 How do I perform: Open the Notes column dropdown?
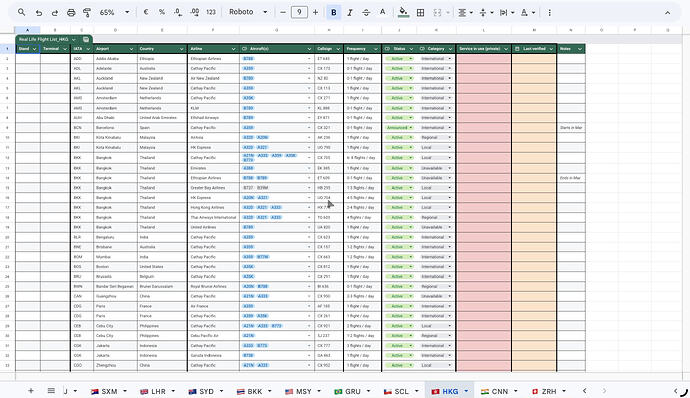pyautogui.click(x=580, y=49)
